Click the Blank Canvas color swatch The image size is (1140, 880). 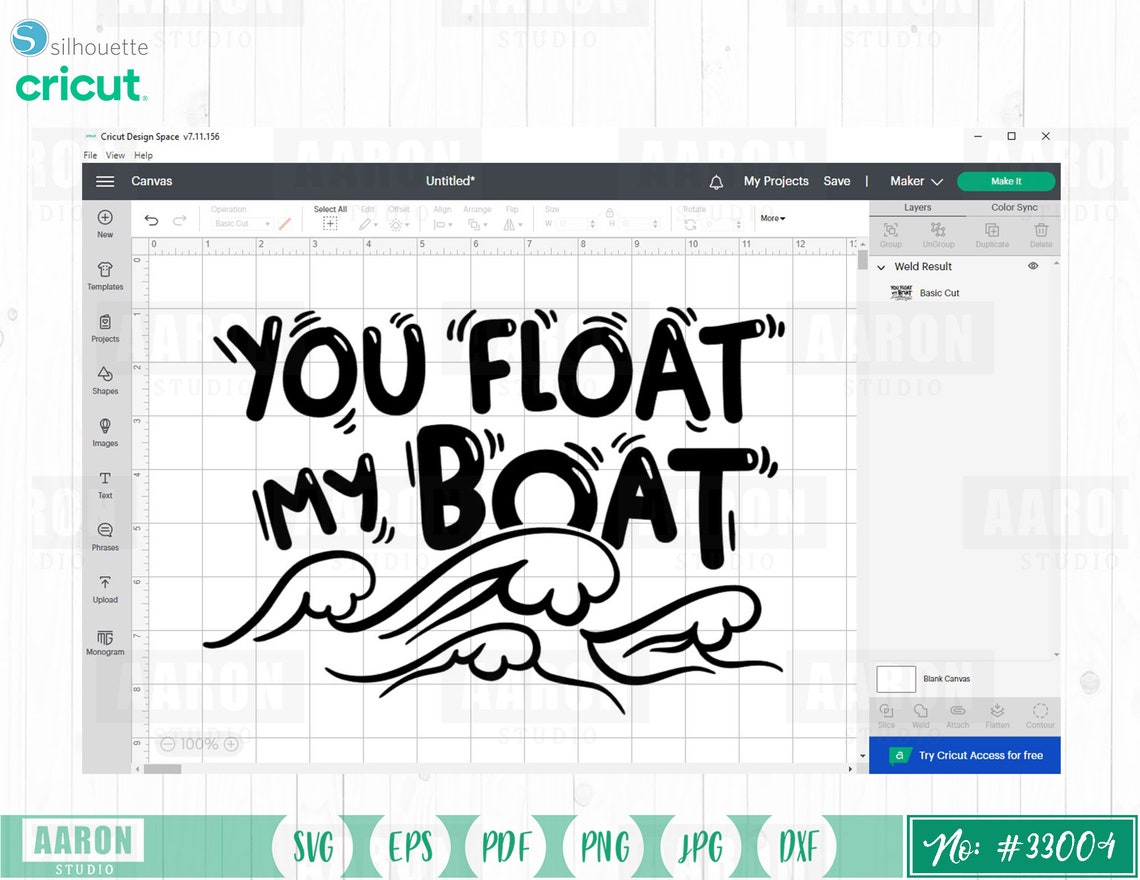(x=896, y=679)
